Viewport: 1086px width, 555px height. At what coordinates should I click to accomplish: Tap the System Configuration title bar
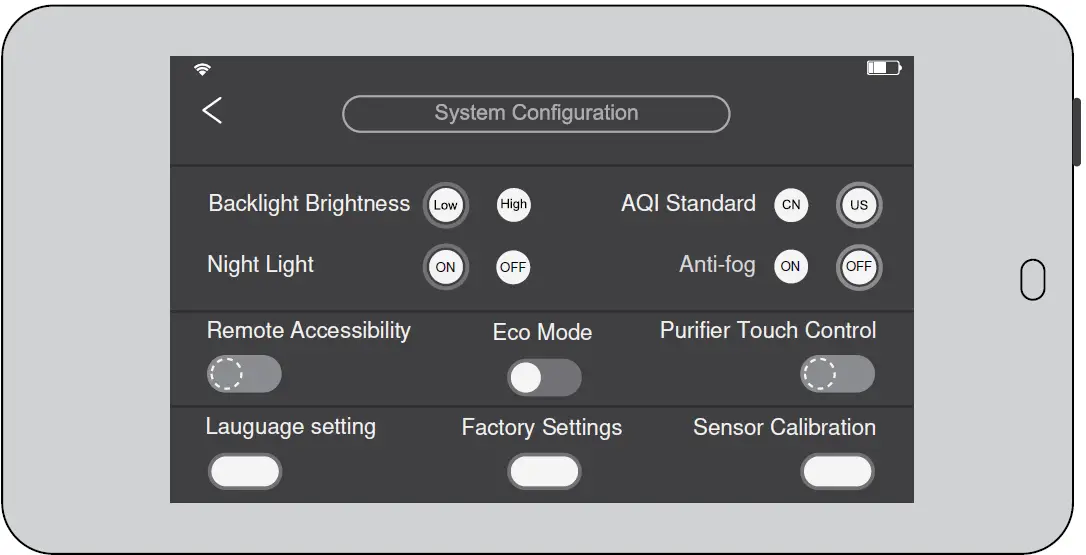(536, 114)
